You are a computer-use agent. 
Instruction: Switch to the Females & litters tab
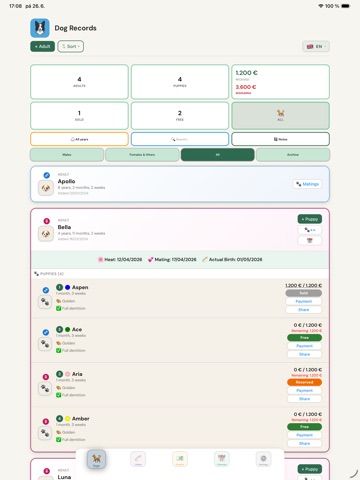[142, 155]
